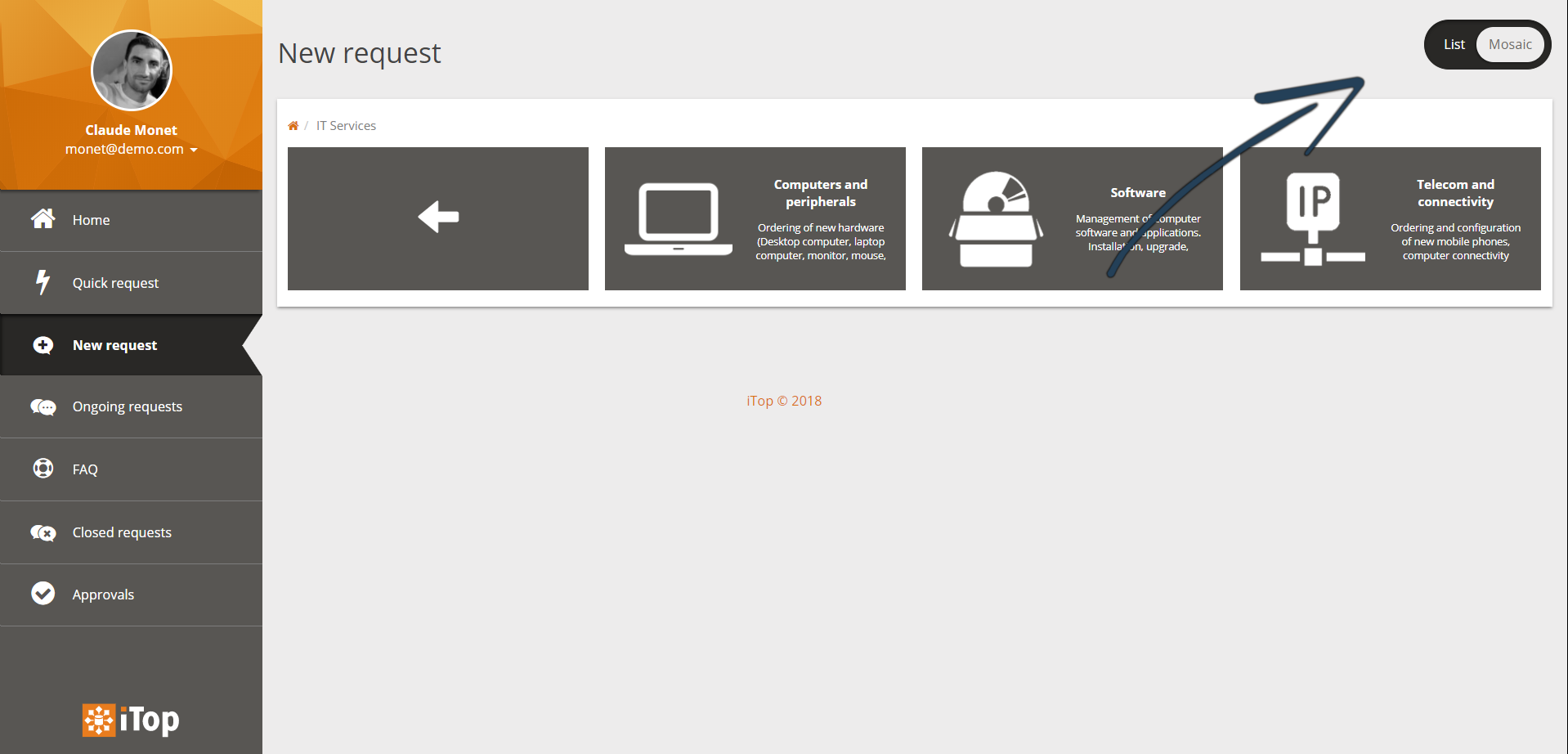Switch to Mosaic view
Viewport: 1568px width, 754px height.
[1510, 44]
